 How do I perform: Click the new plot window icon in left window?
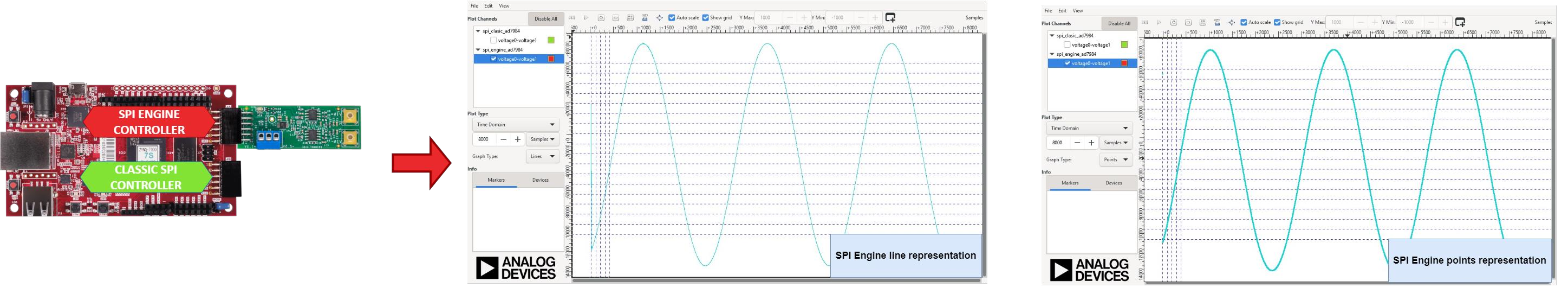click(x=890, y=18)
